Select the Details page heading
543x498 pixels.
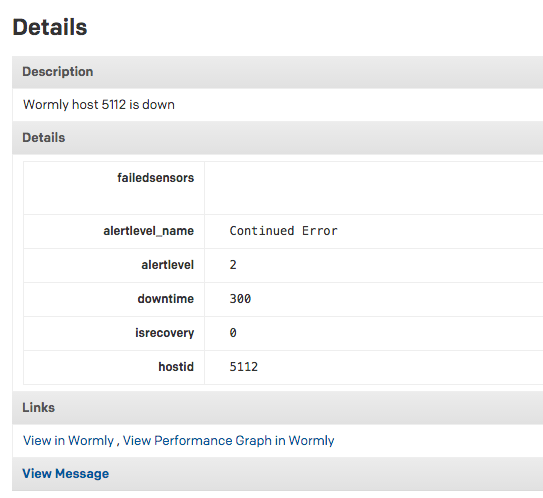[x=50, y=27]
